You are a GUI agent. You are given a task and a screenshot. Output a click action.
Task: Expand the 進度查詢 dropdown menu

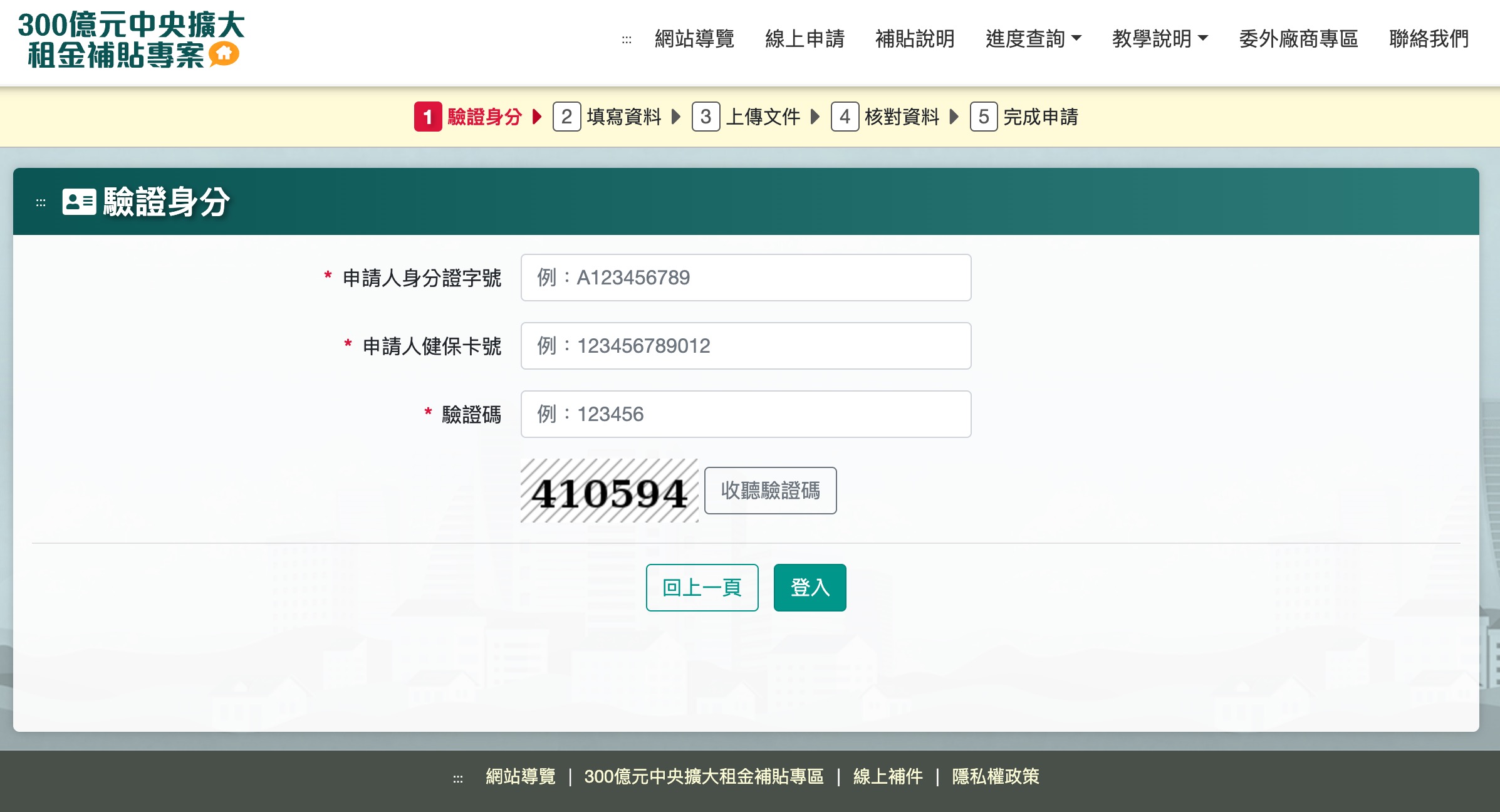(1033, 39)
